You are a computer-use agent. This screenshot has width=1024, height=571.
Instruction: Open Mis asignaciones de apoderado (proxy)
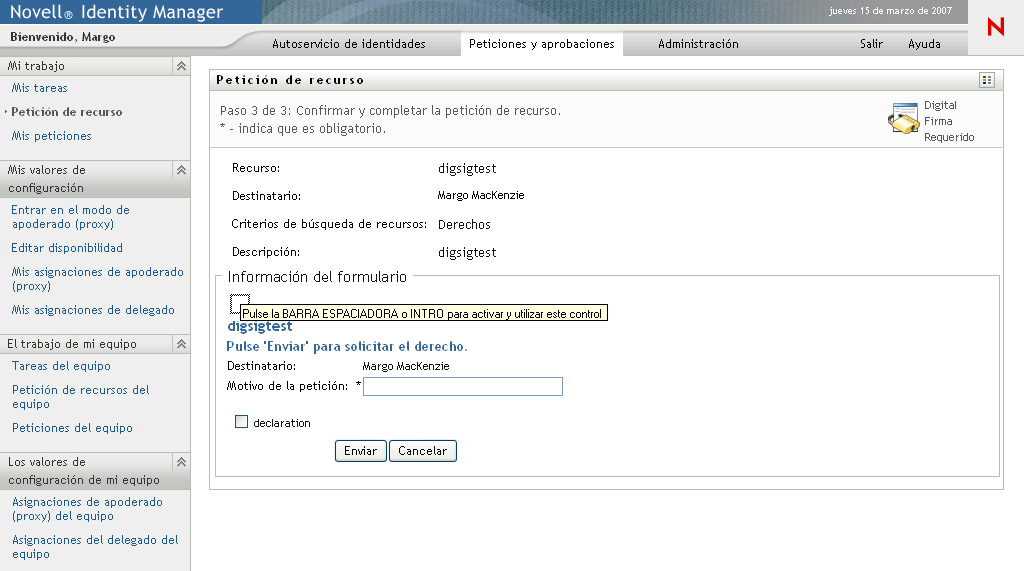[x=97, y=279]
